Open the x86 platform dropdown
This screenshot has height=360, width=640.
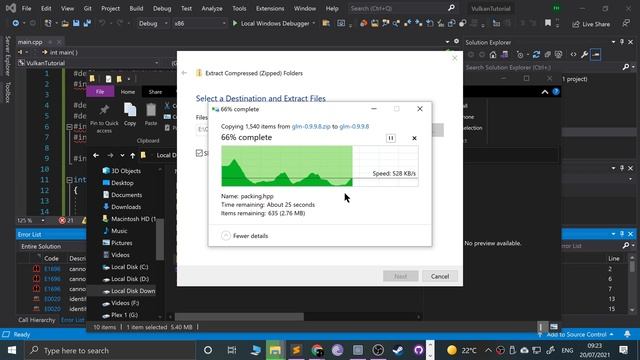click(200, 24)
